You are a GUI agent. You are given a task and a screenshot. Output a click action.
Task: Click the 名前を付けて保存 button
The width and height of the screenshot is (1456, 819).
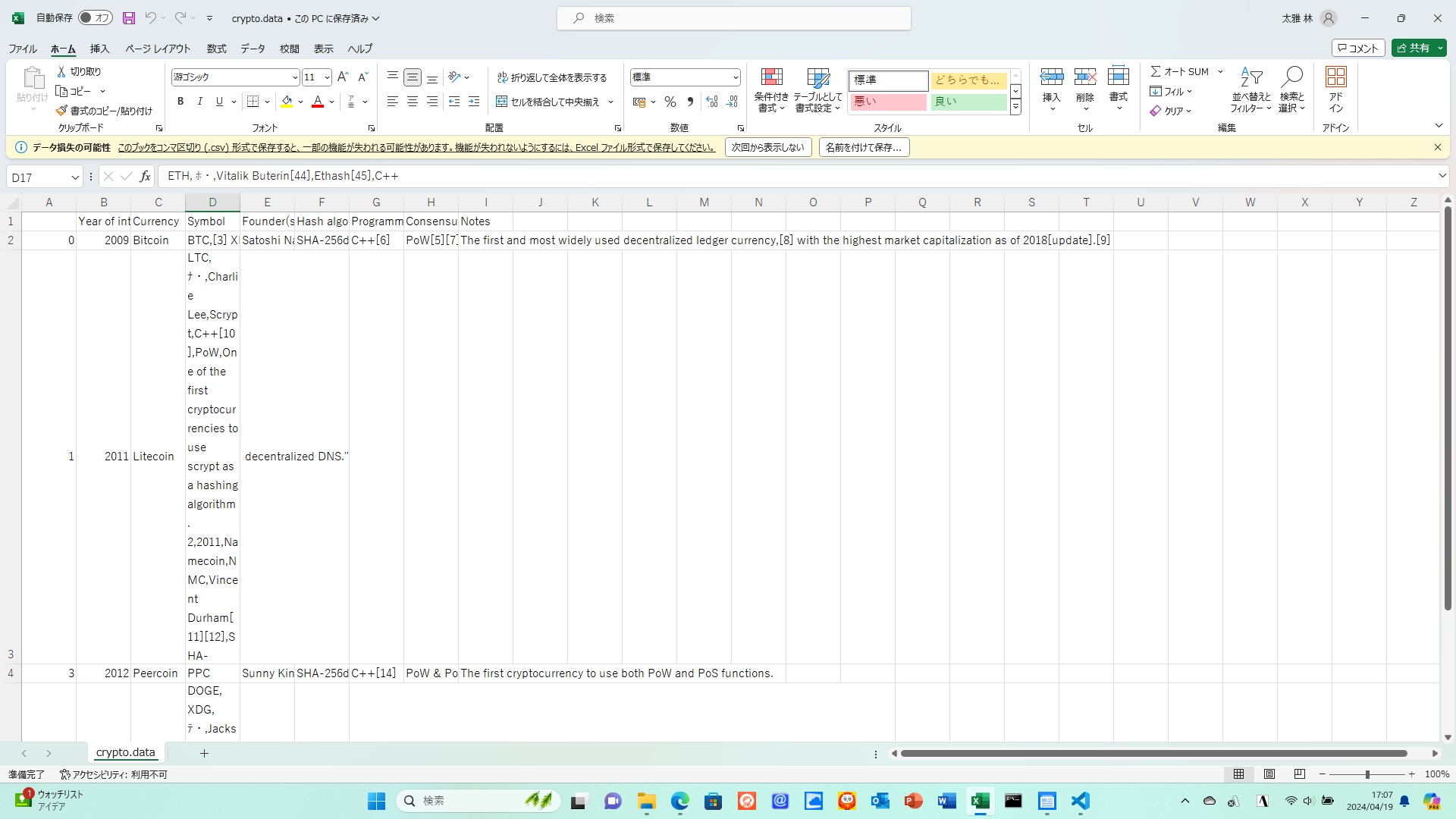[x=864, y=147]
